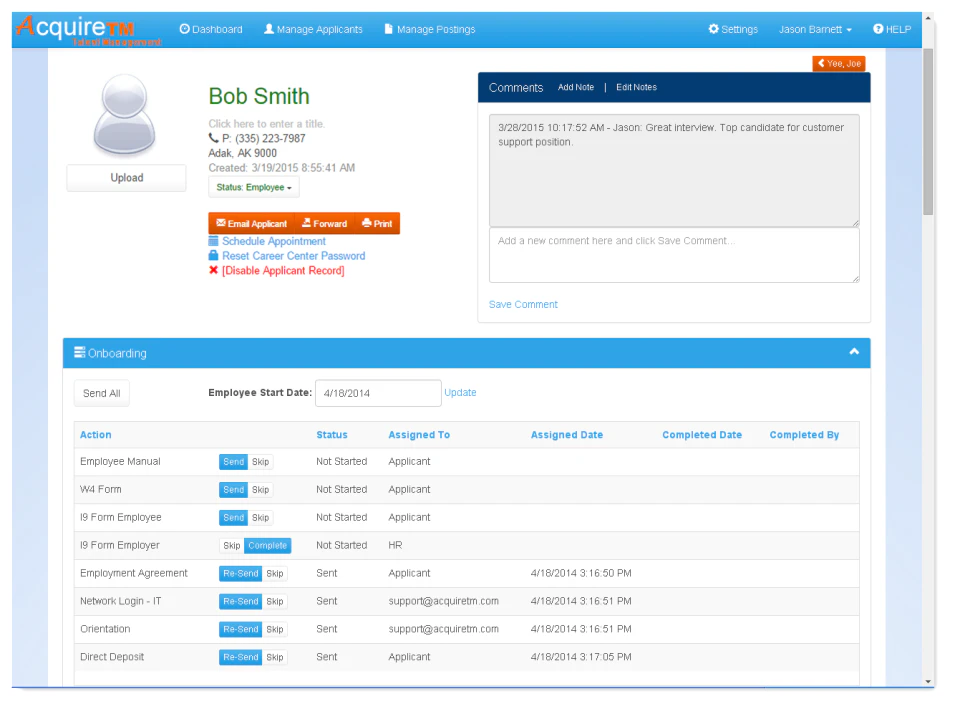Viewport: 960px width, 714px height.
Task: Open the Dashboard via its clock icon
Action: pyautogui.click(x=184, y=29)
